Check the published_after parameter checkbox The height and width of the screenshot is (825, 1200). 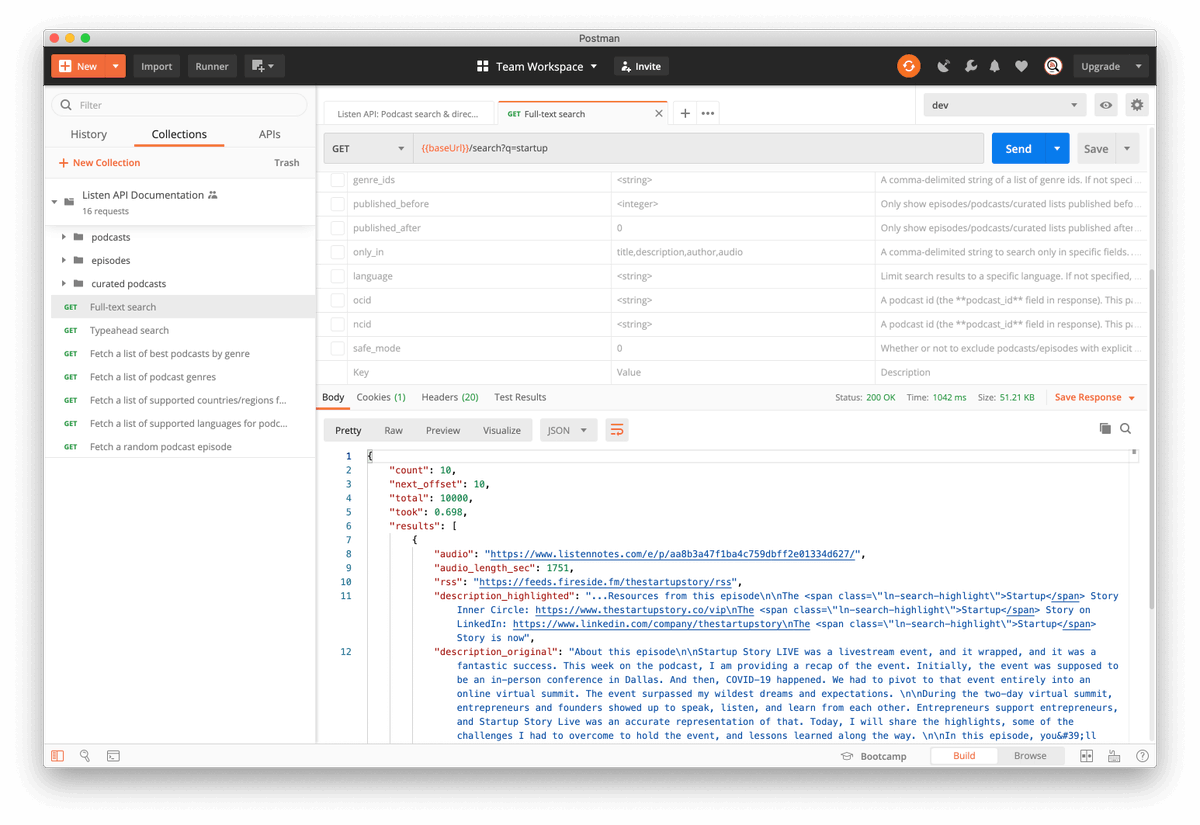click(336, 228)
